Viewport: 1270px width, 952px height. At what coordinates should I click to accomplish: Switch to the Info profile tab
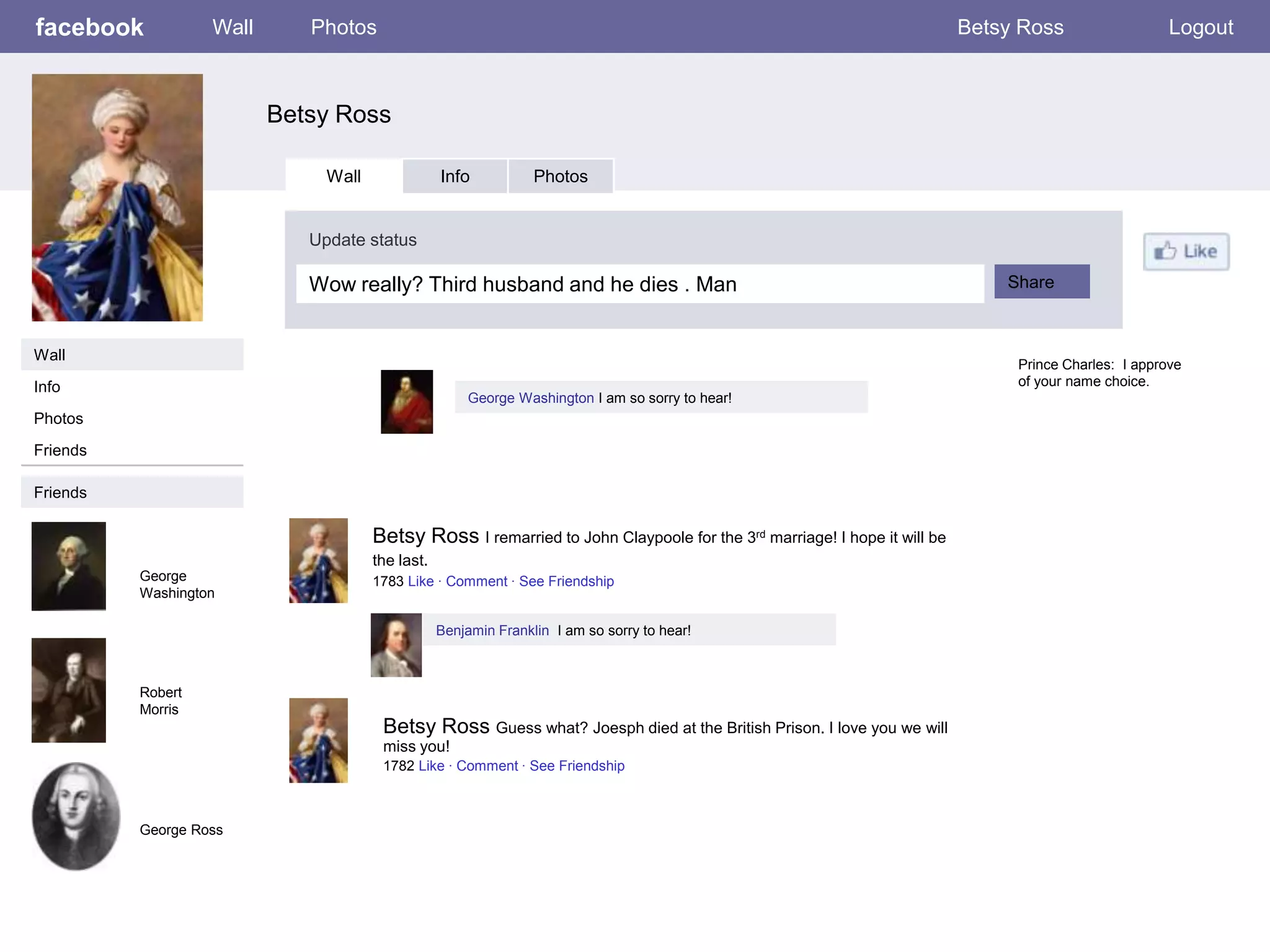pos(455,177)
